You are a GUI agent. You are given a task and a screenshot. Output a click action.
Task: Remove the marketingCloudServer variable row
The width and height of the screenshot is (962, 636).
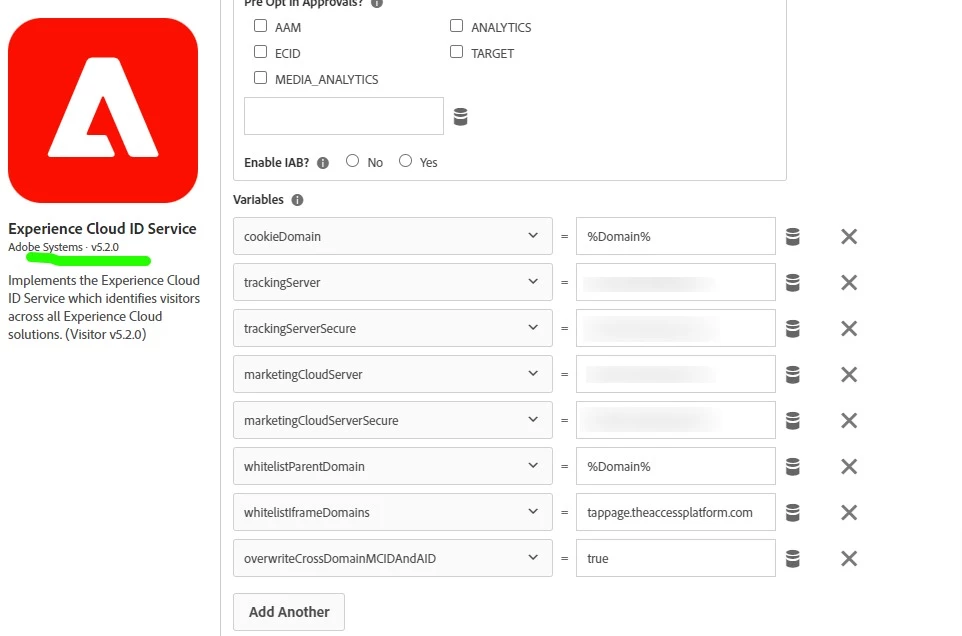click(849, 375)
